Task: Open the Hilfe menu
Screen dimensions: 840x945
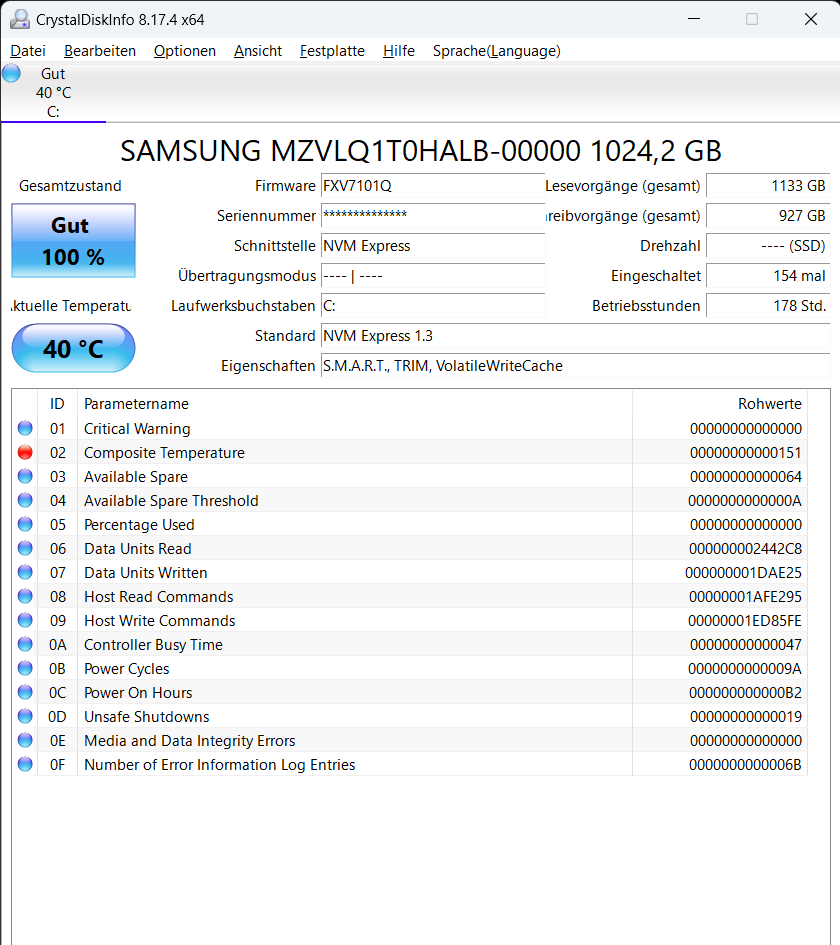Action: point(398,50)
